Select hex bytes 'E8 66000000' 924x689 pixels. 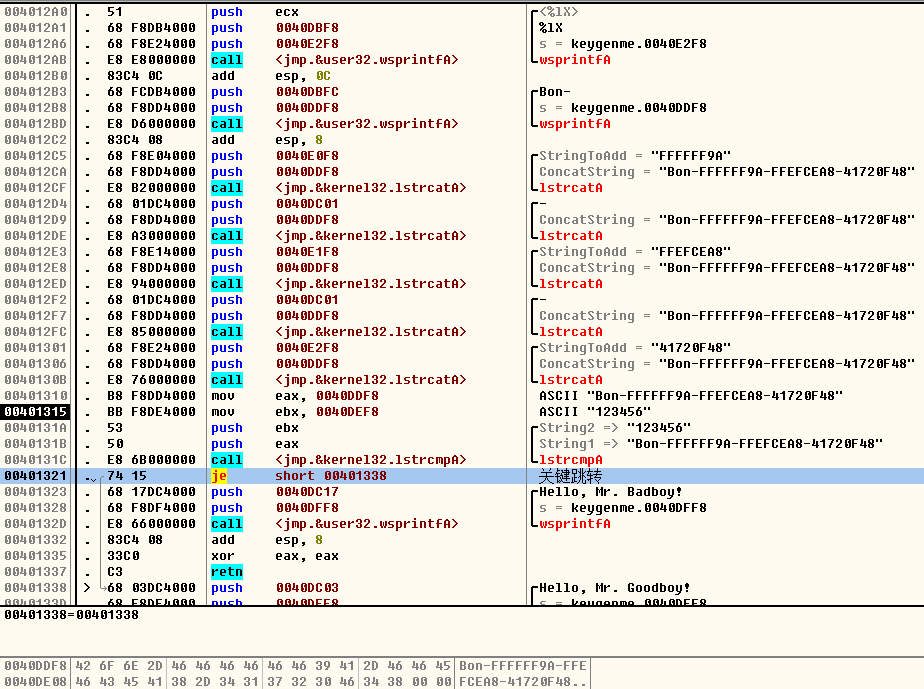(x=151, y=523)
